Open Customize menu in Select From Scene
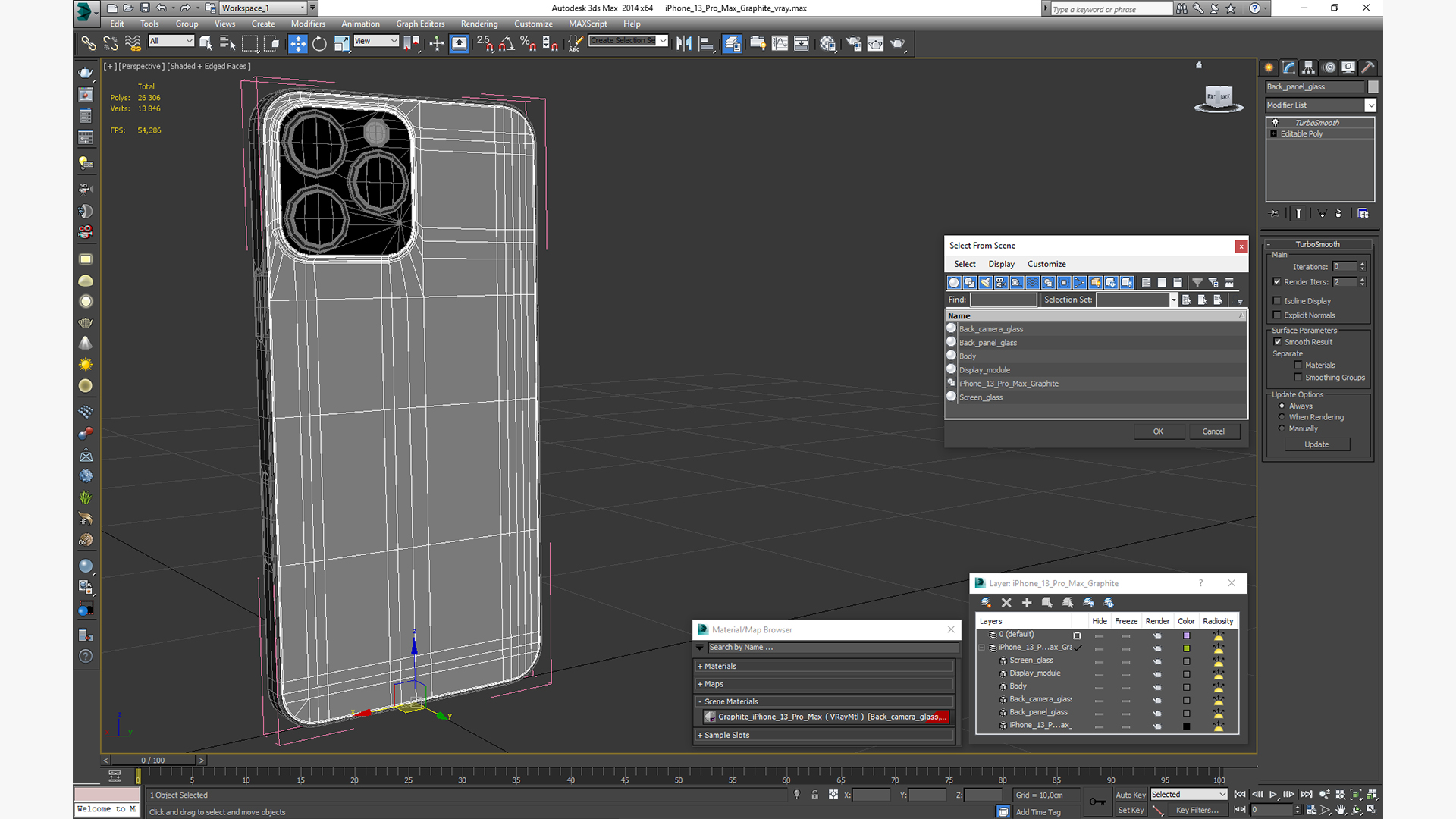The width and height of the screenshot is (1456, 819). point(1046,264)
